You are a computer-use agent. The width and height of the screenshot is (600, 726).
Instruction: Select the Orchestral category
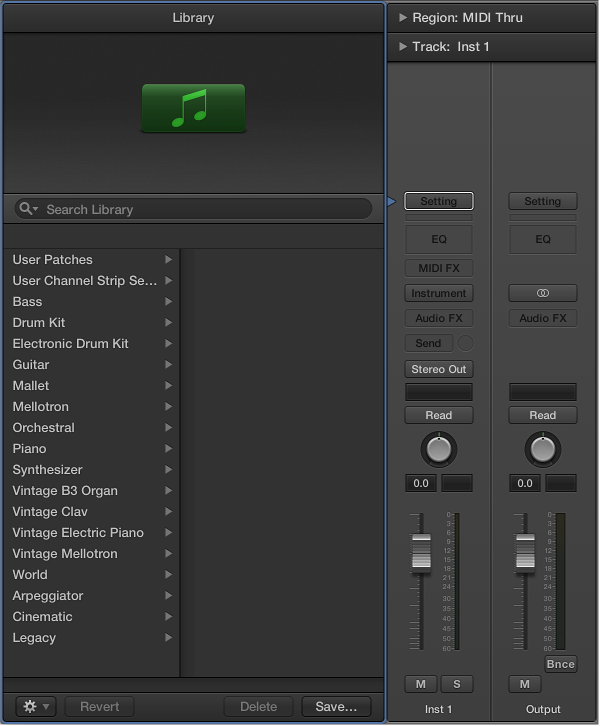[92, 428]
